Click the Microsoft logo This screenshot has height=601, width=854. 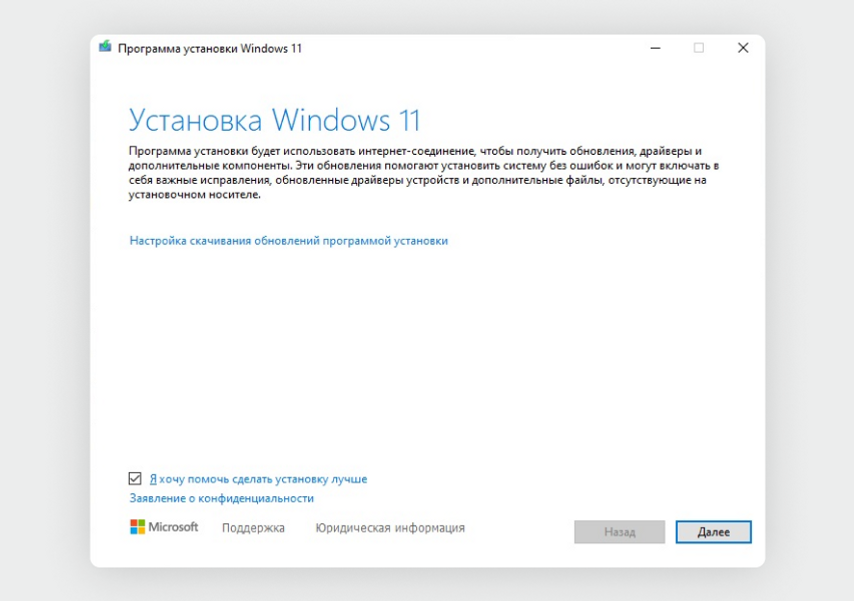tap(164, 527)
